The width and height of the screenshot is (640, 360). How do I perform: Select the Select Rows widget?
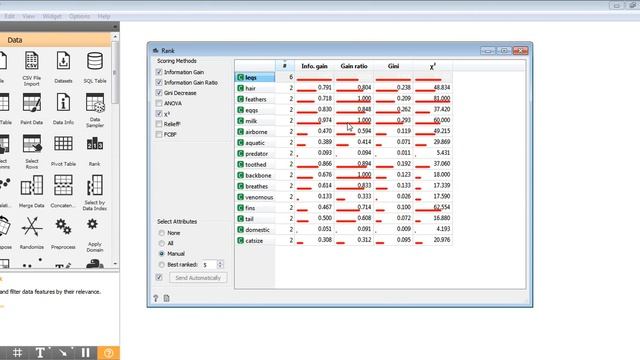pyautogui.click(x=31, y=151)
